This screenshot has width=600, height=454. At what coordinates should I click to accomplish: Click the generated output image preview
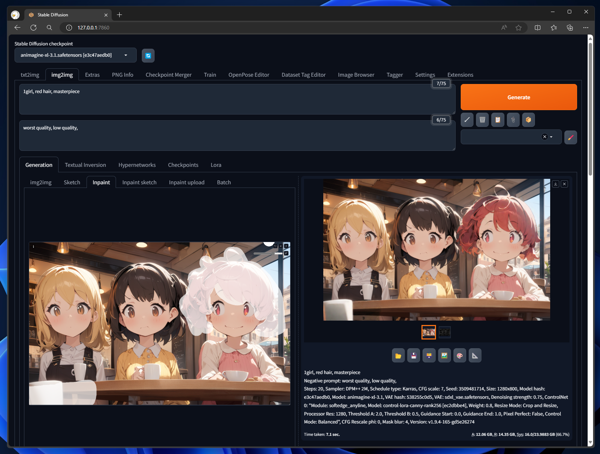click(x=437, y=250)
